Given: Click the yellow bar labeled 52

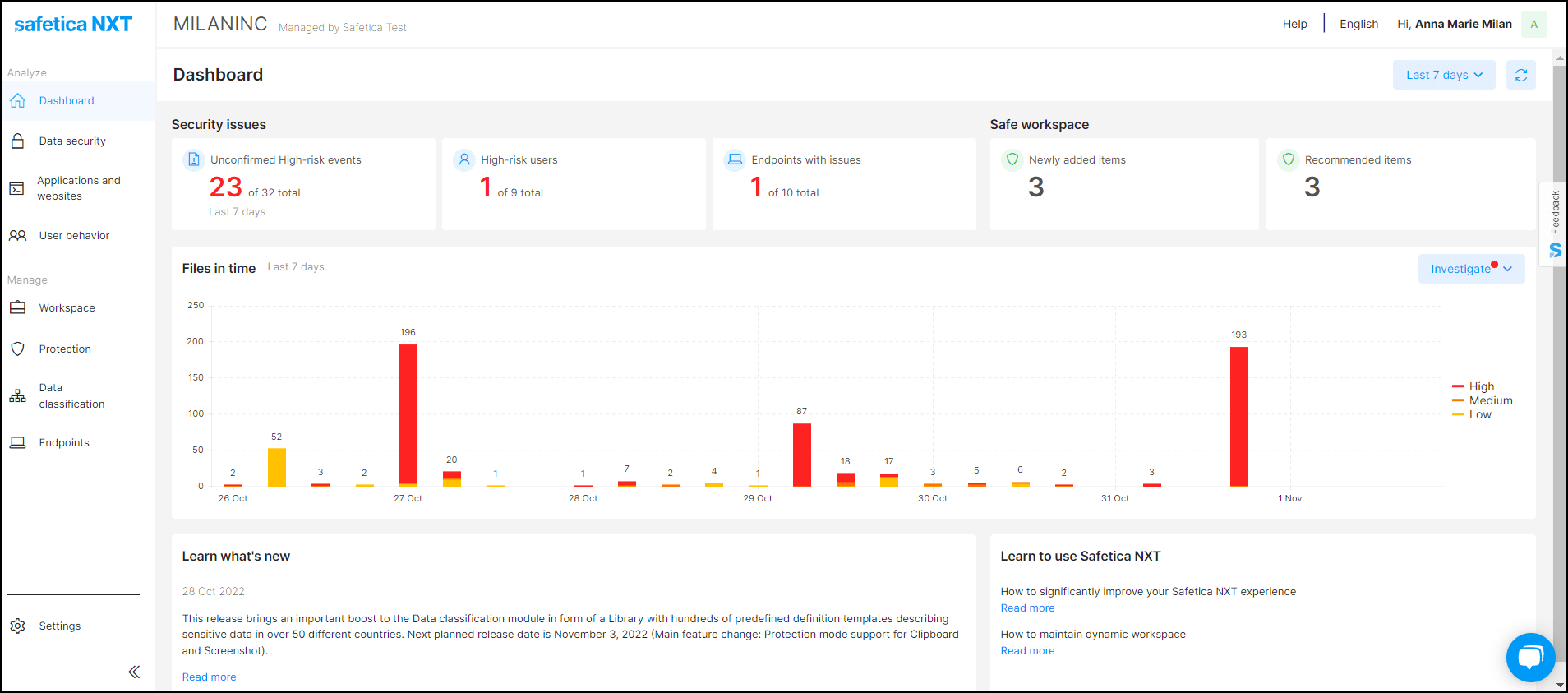Looking at the screenshot, I should pyautogui.click(x=277, y=467).
